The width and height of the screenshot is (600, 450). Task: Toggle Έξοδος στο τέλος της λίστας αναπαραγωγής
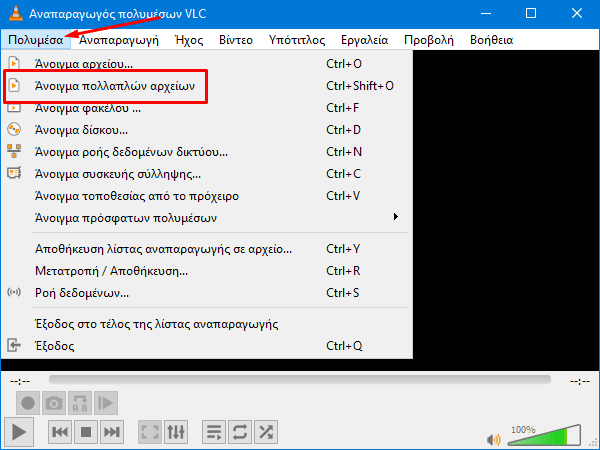207,324
